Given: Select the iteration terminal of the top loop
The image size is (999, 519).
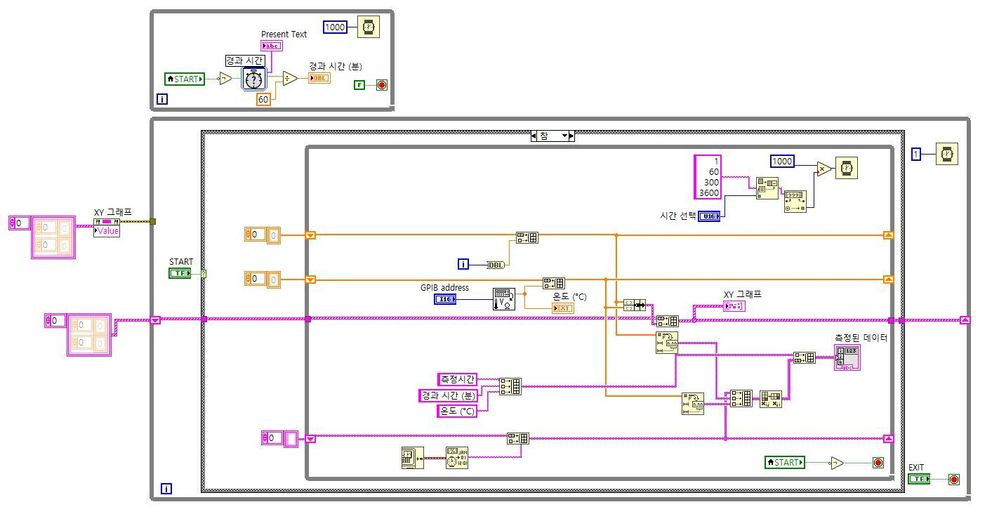Looking at the screenshot, I should pyautogui.click(x=162, y=99).
